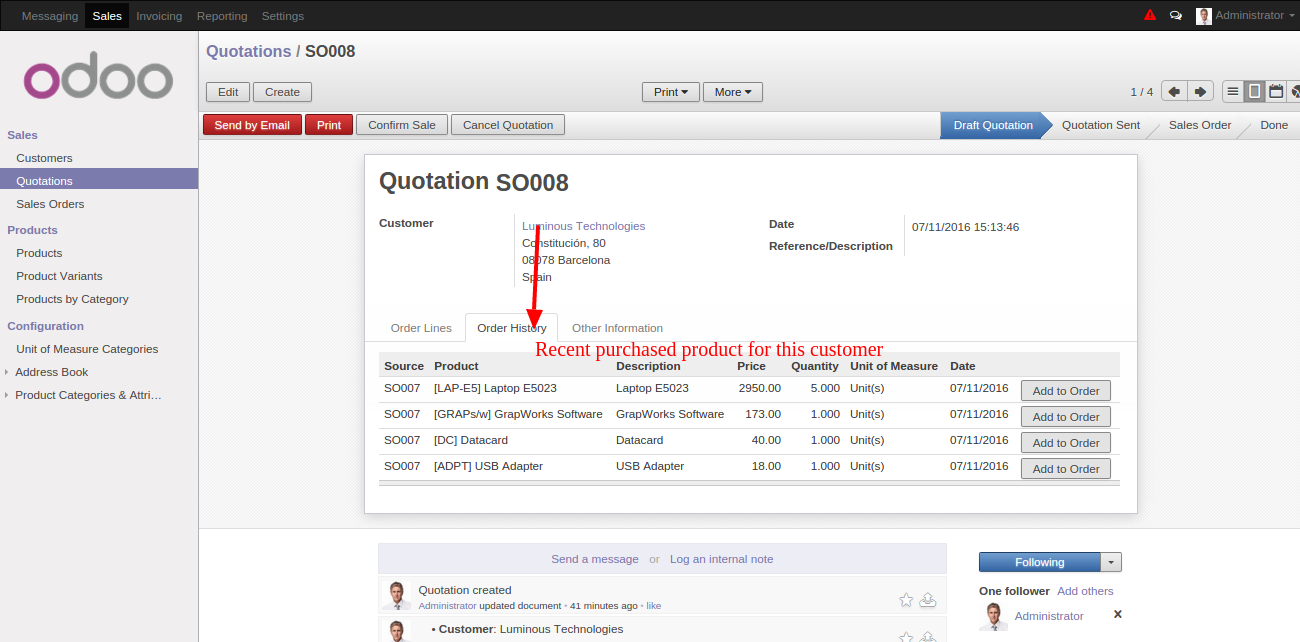1300x642 pixels.
Task: Click Quotations breadcrumb link
Action: (x=249, y=51)
